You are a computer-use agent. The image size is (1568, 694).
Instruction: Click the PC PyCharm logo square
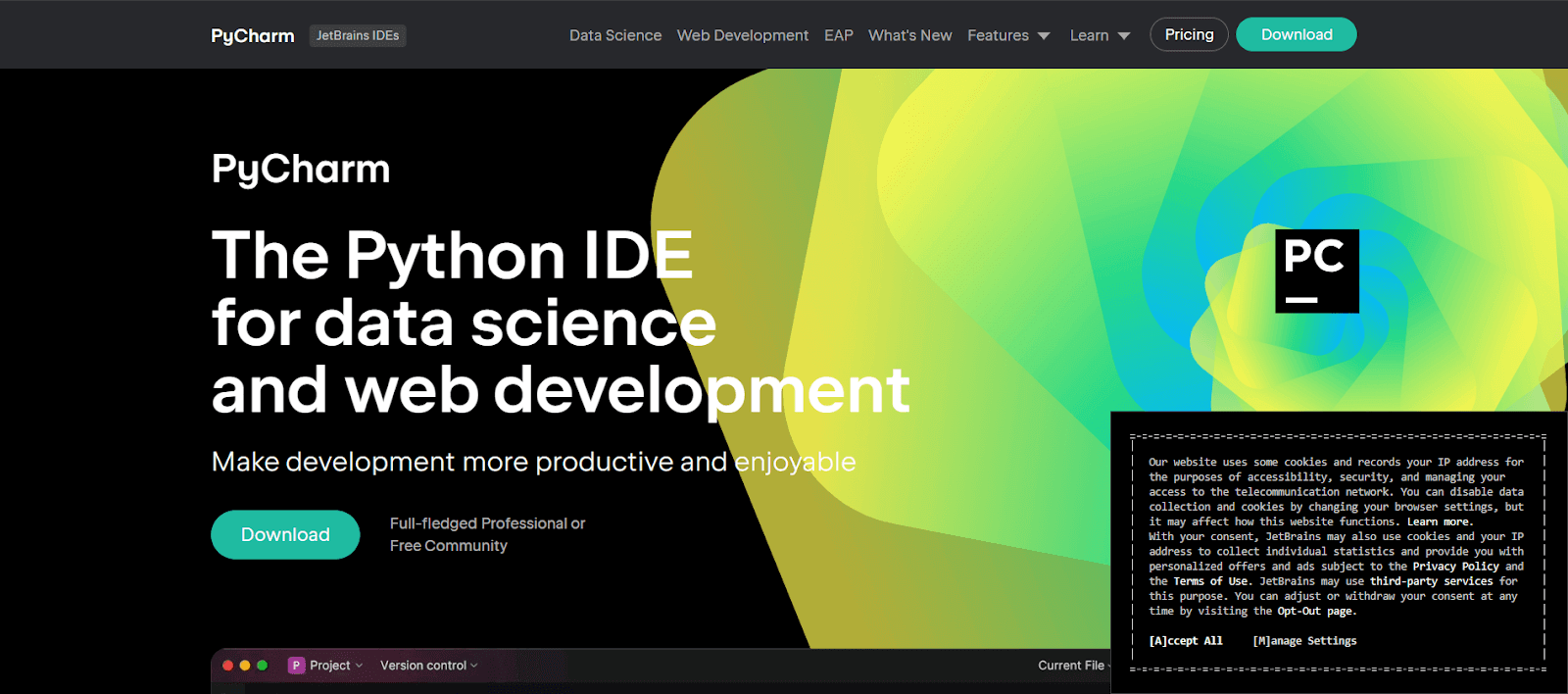click(1316, 271)
